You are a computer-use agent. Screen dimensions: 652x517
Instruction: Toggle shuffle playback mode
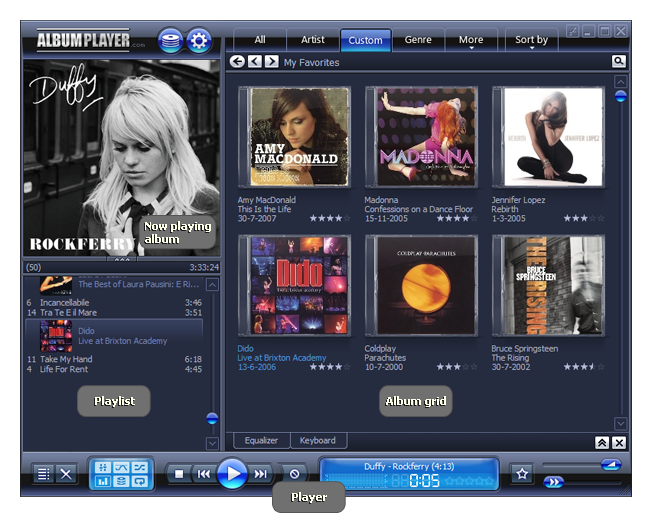(x=140, y=467)
